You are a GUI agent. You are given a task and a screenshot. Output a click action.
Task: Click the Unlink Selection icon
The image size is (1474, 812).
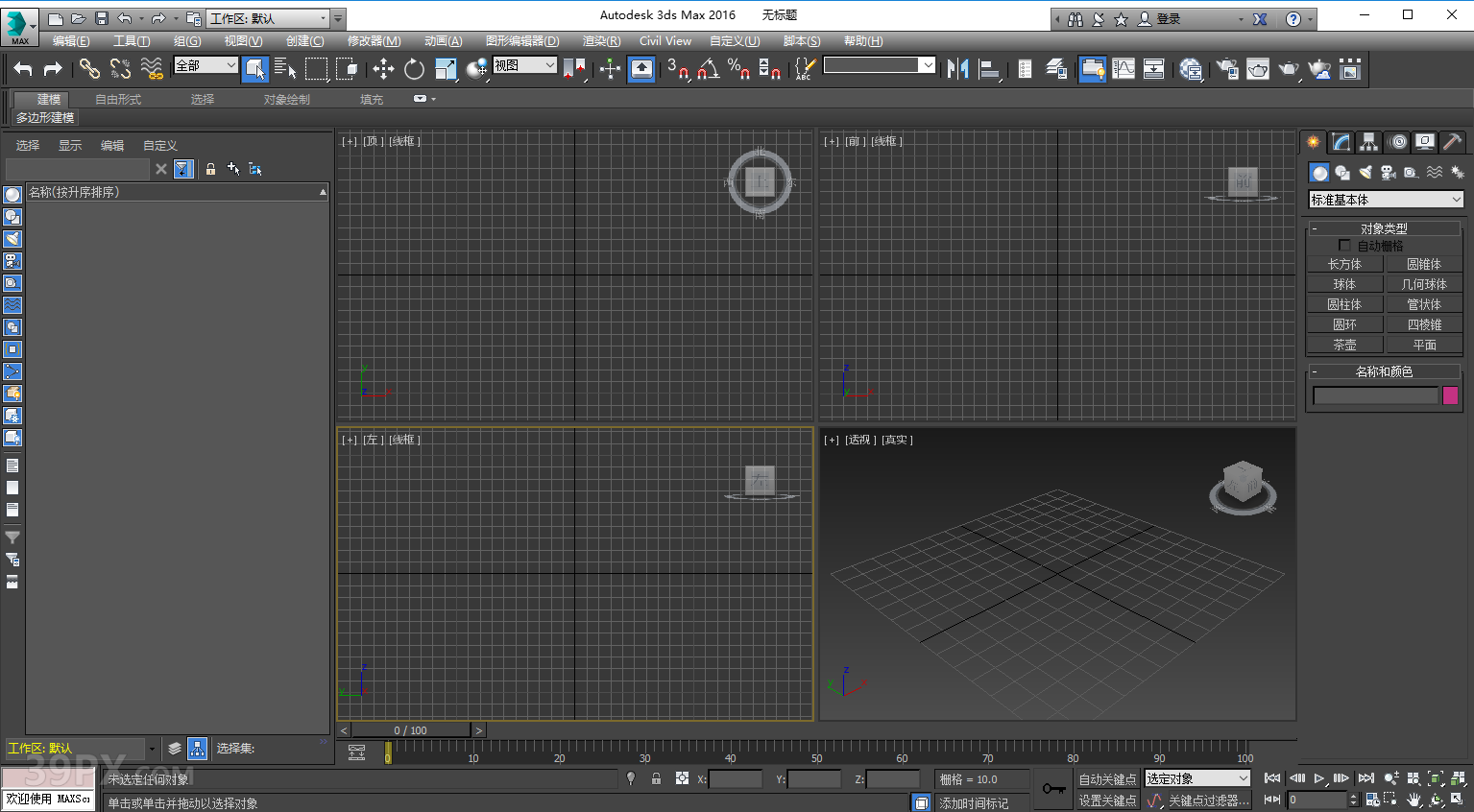point(120,68)
